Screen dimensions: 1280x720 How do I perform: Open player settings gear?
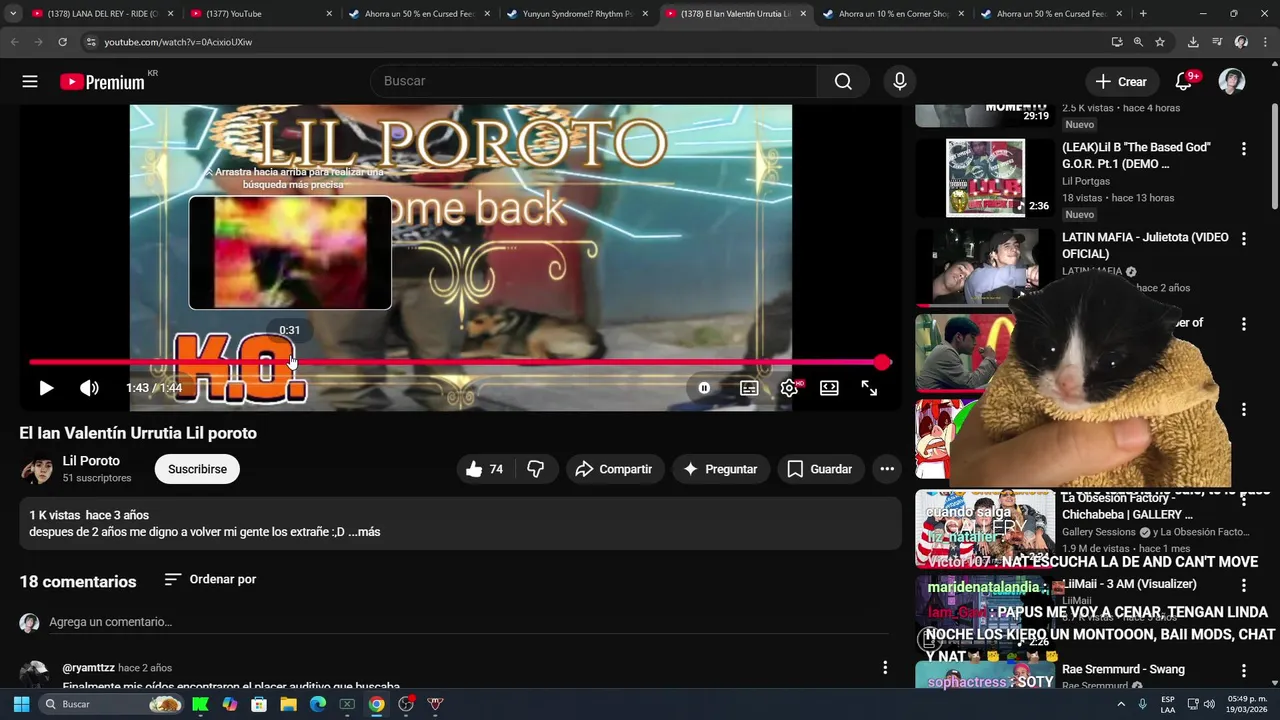coord(789,388)
